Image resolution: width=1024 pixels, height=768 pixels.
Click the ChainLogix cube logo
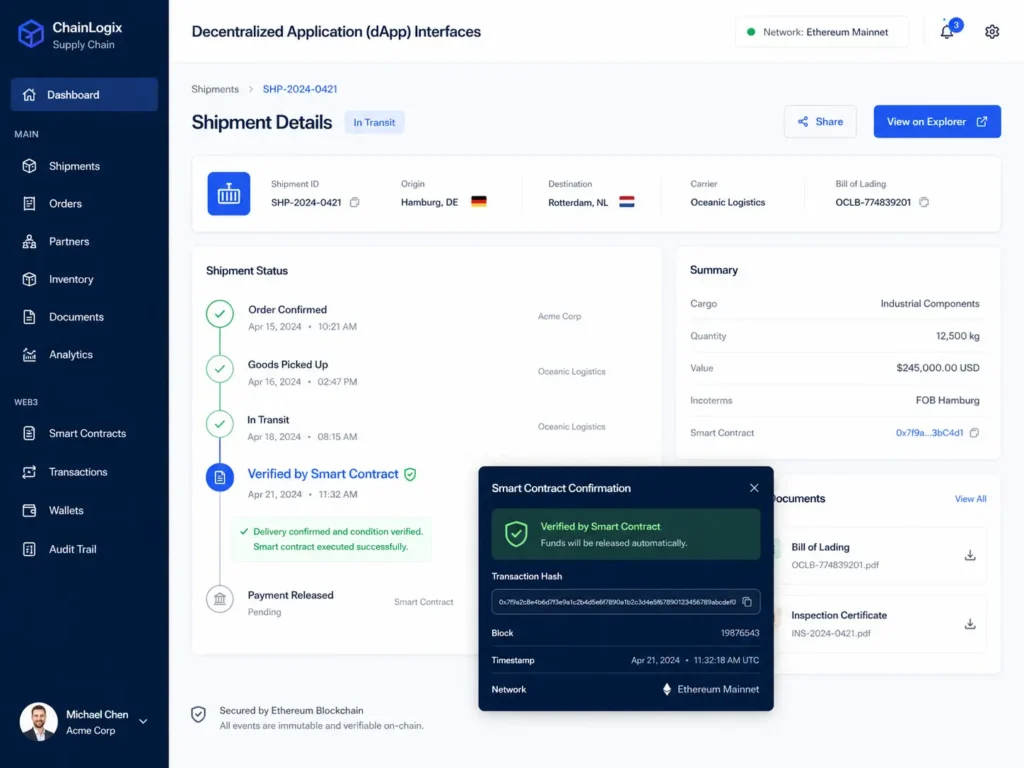click(x=31, y=34)
